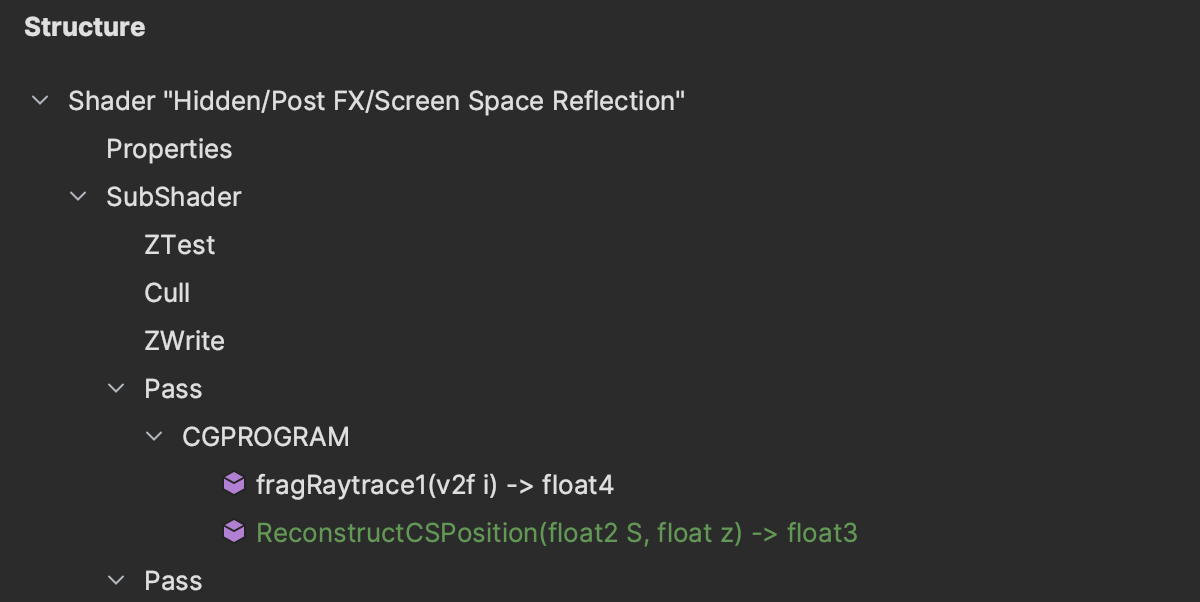Select the Cull entry

pyautogui.click(x=167, y=293)
